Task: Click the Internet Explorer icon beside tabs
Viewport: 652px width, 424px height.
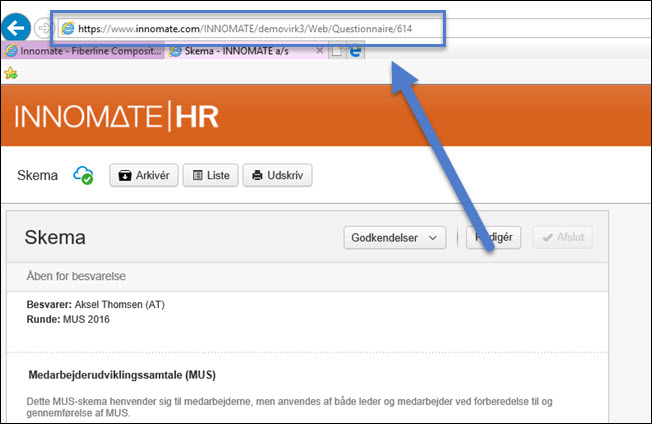Action: (354, 51)
